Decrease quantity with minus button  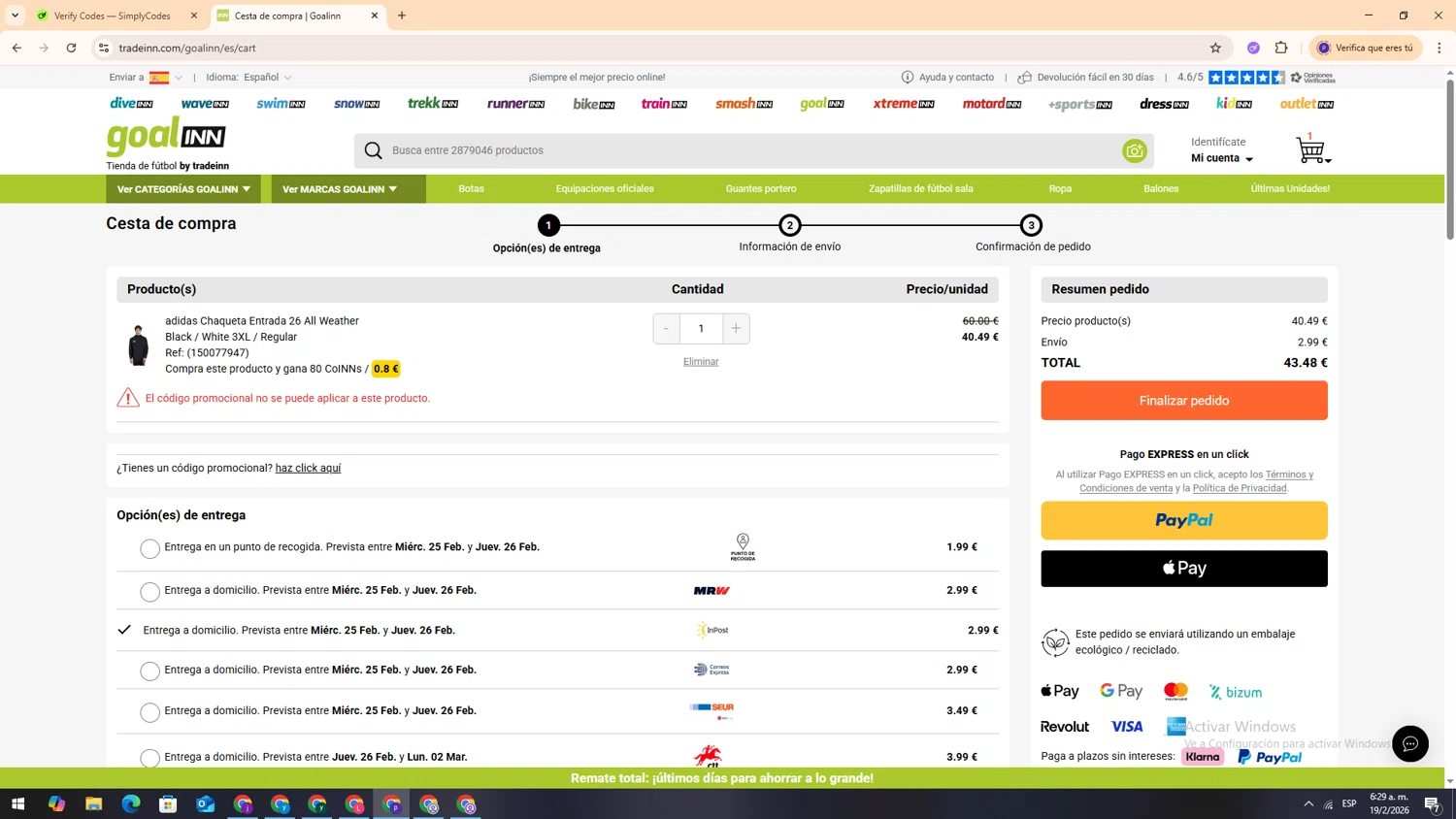[x=666, y=328]
